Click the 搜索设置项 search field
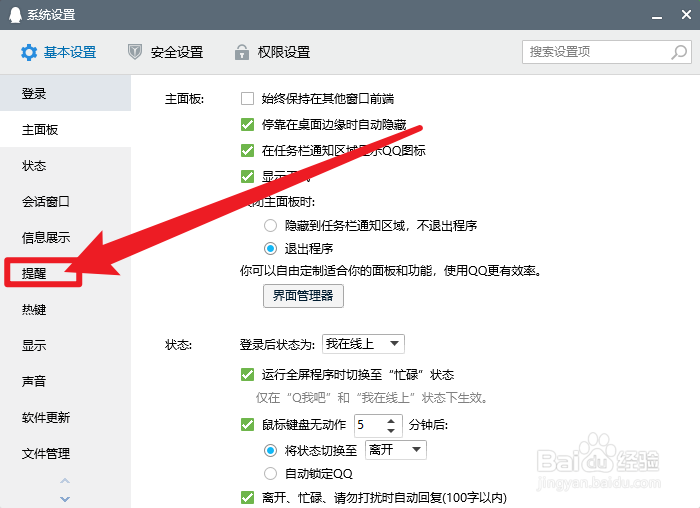The width and height of the screenshot is (700, 508). [606, 52]
